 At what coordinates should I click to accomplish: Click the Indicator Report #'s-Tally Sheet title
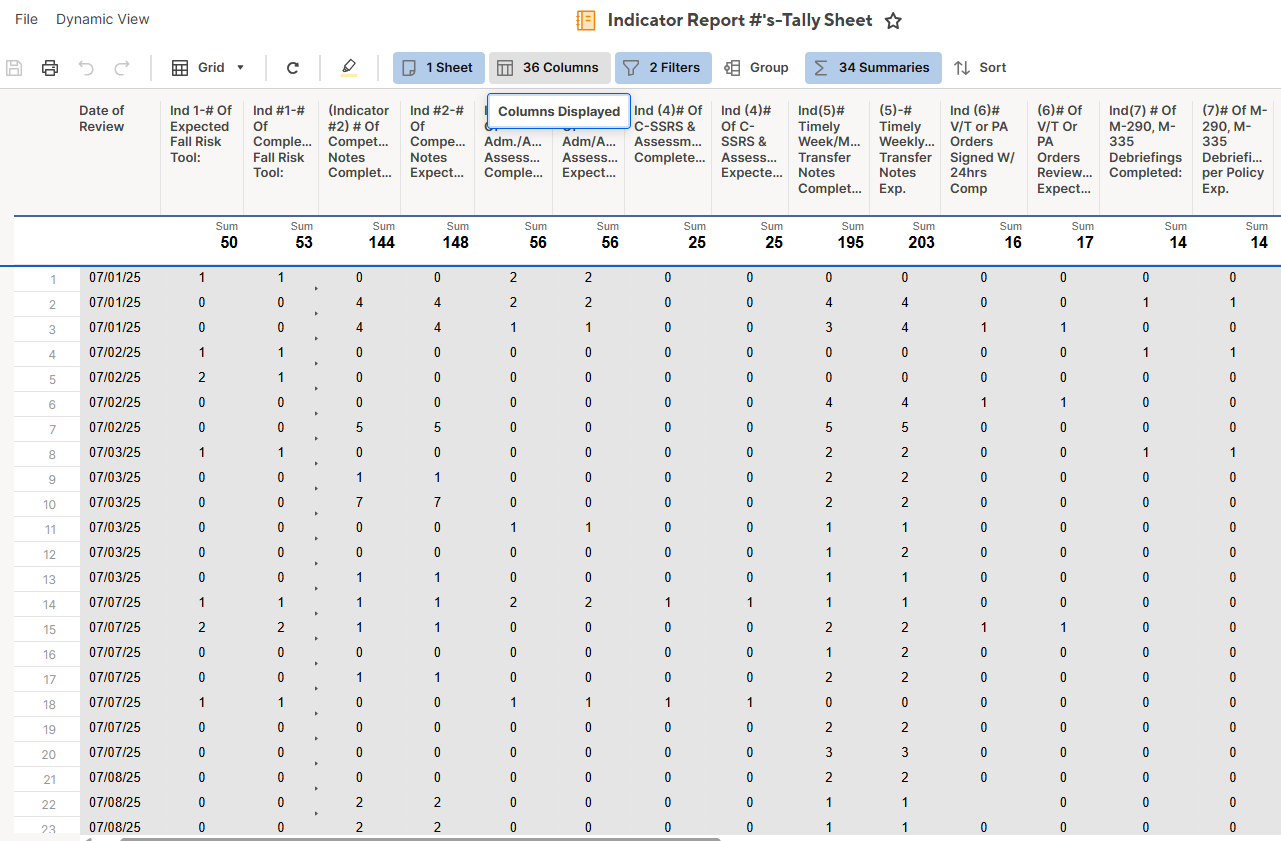tap(740, 20)
